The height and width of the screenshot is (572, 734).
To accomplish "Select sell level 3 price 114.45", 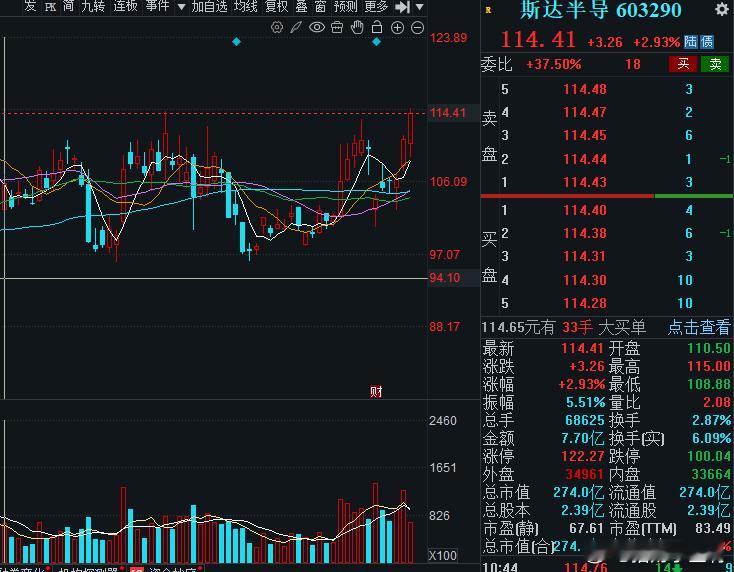I will pyautogui.click(x=585, y=135).
